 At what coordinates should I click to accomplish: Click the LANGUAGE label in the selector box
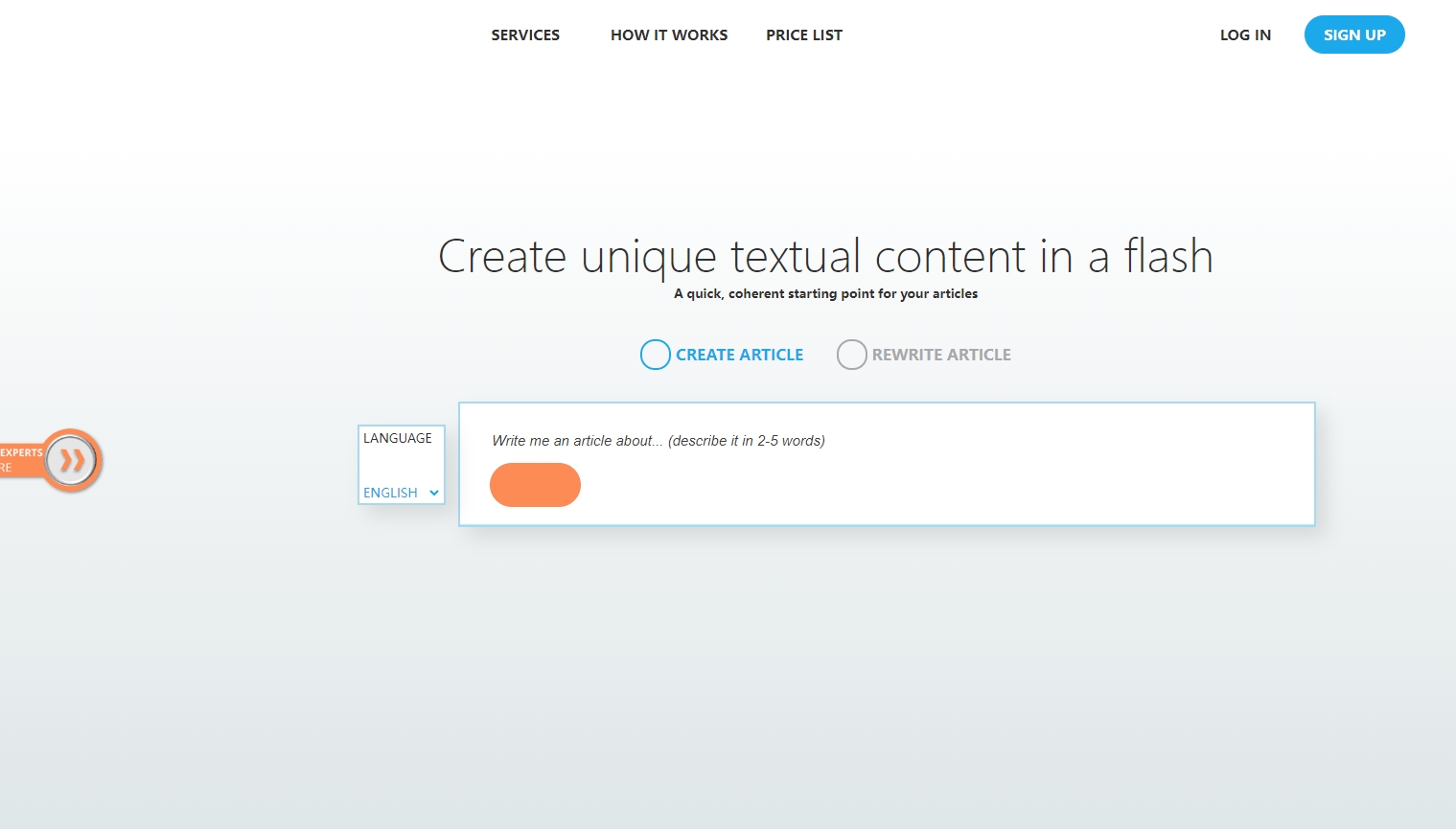pyautogui.click(x=398, y=438)
